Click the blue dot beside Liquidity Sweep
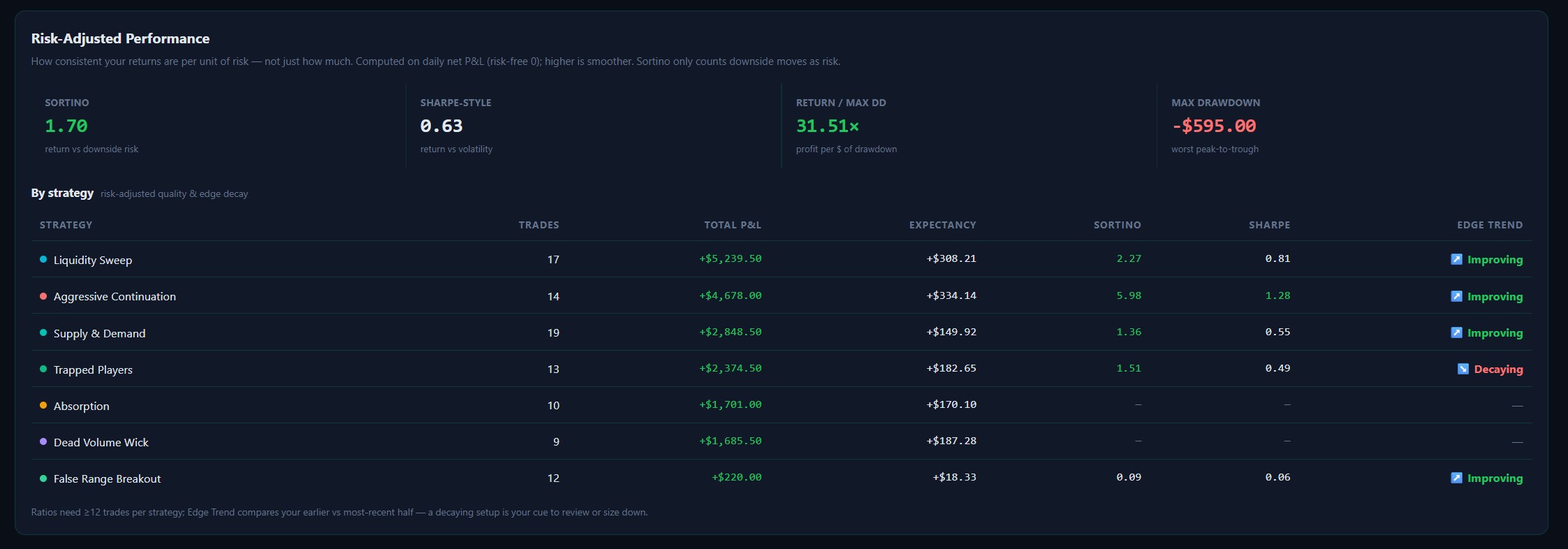Screen dimensions: 1568x549 [x=43, y=259]
